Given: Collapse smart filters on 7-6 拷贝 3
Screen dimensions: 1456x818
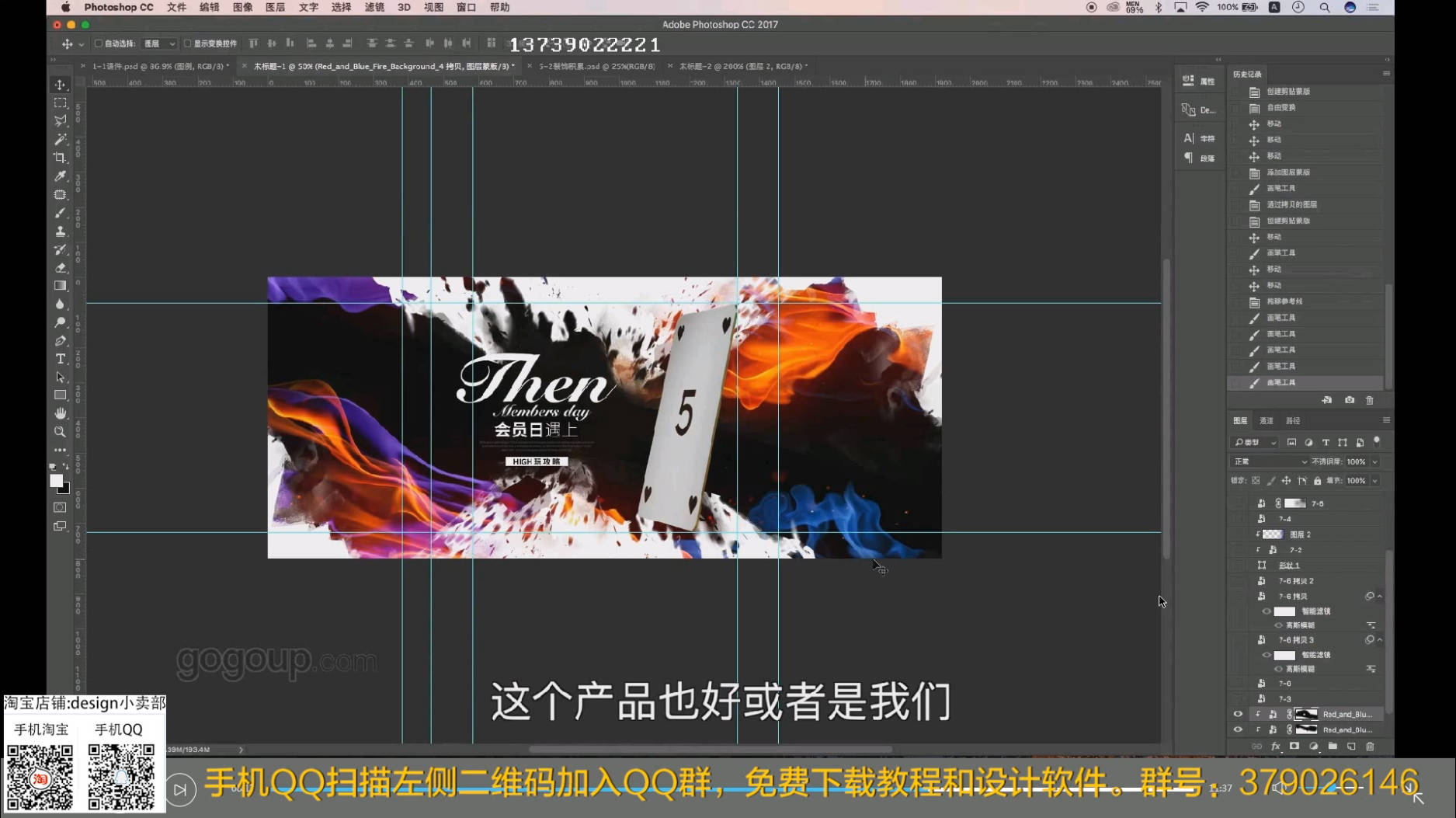Looking at the screenshot, I should [x=1380, y=640].
